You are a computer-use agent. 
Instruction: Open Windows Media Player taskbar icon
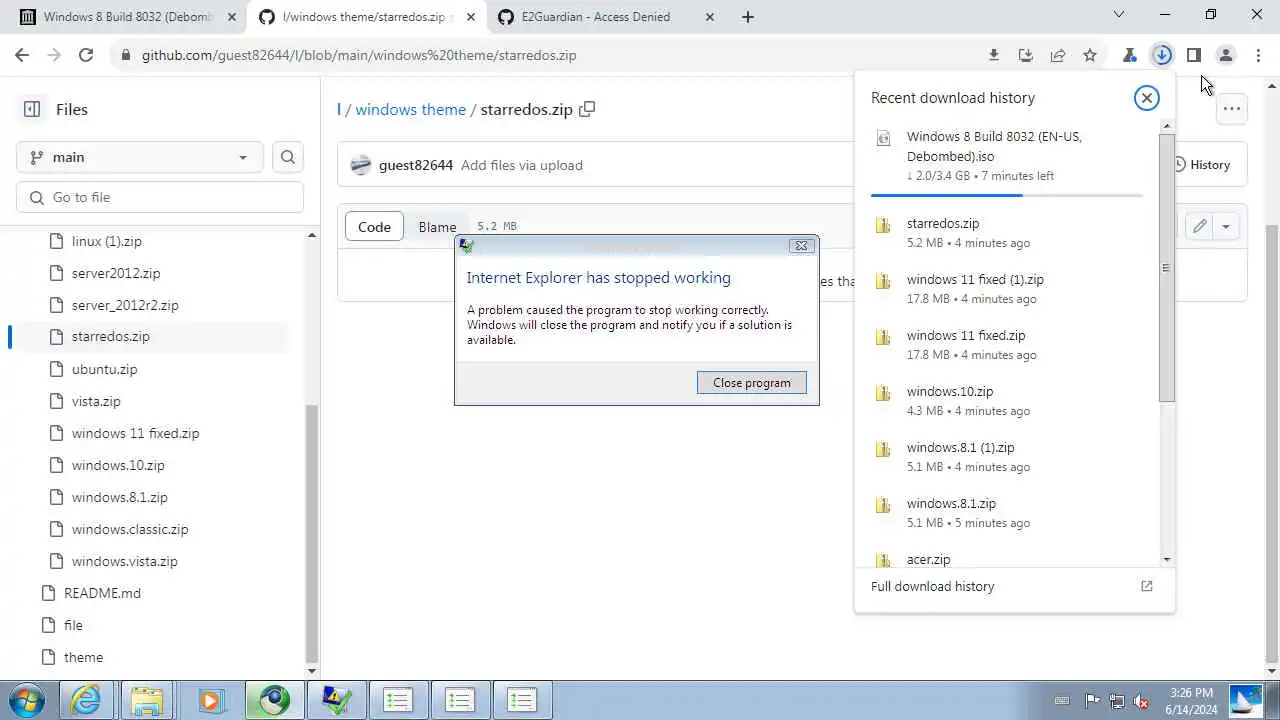coord(209,700)
